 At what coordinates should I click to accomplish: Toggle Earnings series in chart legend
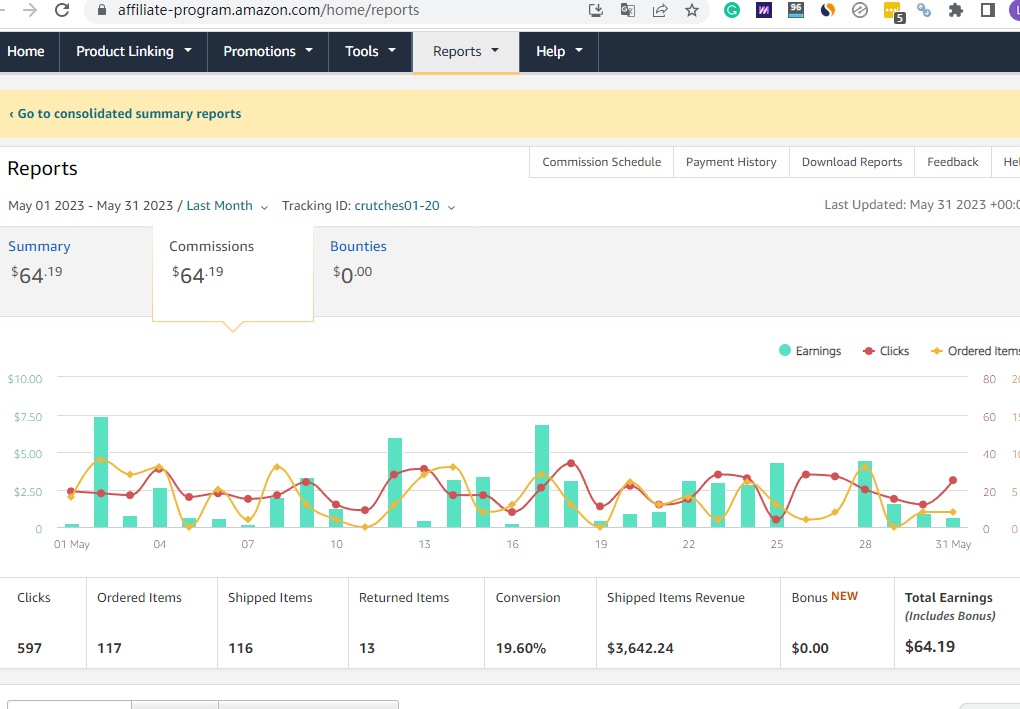pos(810,351)
